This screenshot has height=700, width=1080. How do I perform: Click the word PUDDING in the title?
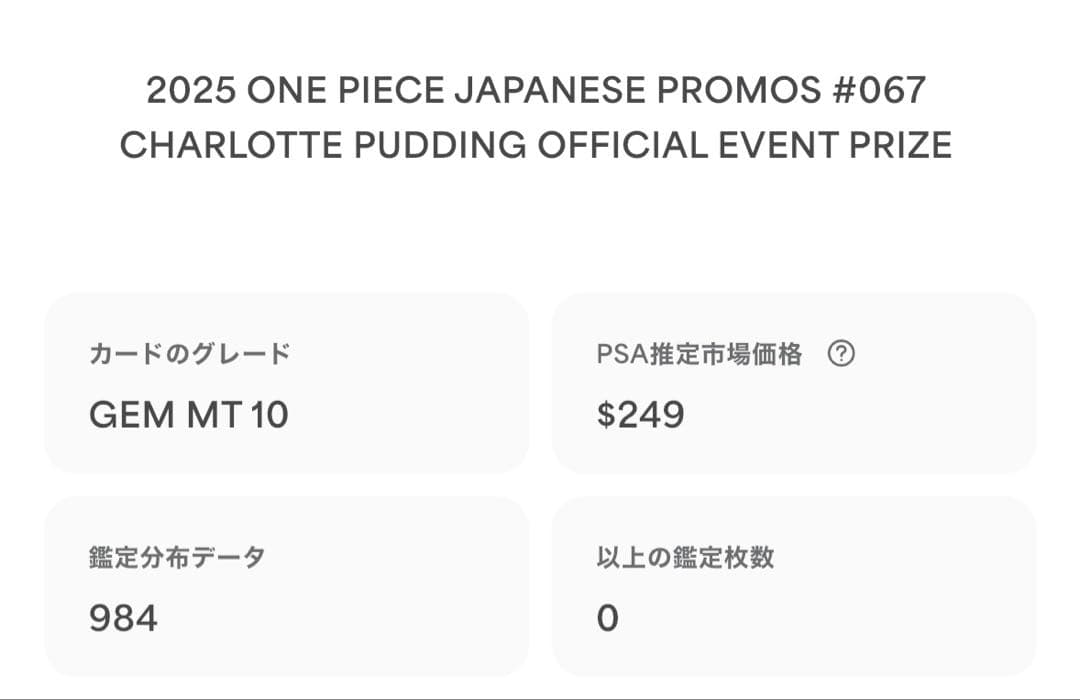[439, 145]
